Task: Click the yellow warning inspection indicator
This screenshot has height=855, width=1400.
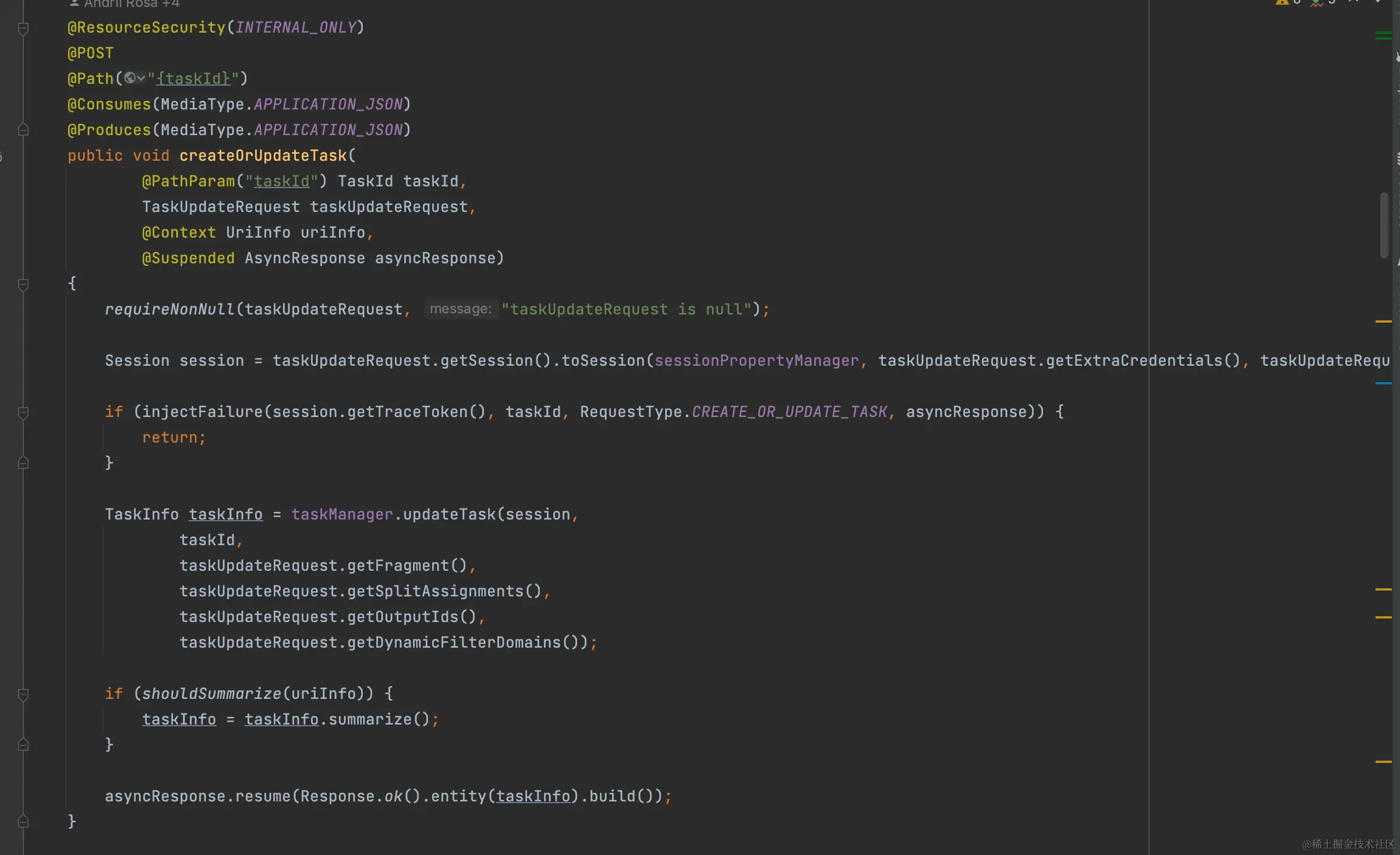Action: 1282,2
